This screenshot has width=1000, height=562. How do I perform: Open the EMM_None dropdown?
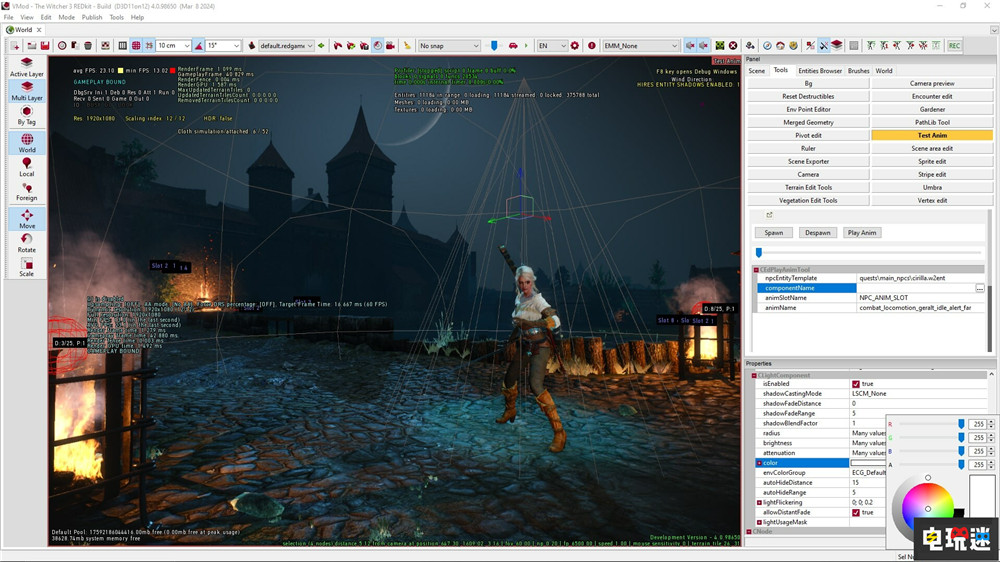pyautogui.click(x=640, y=46)
